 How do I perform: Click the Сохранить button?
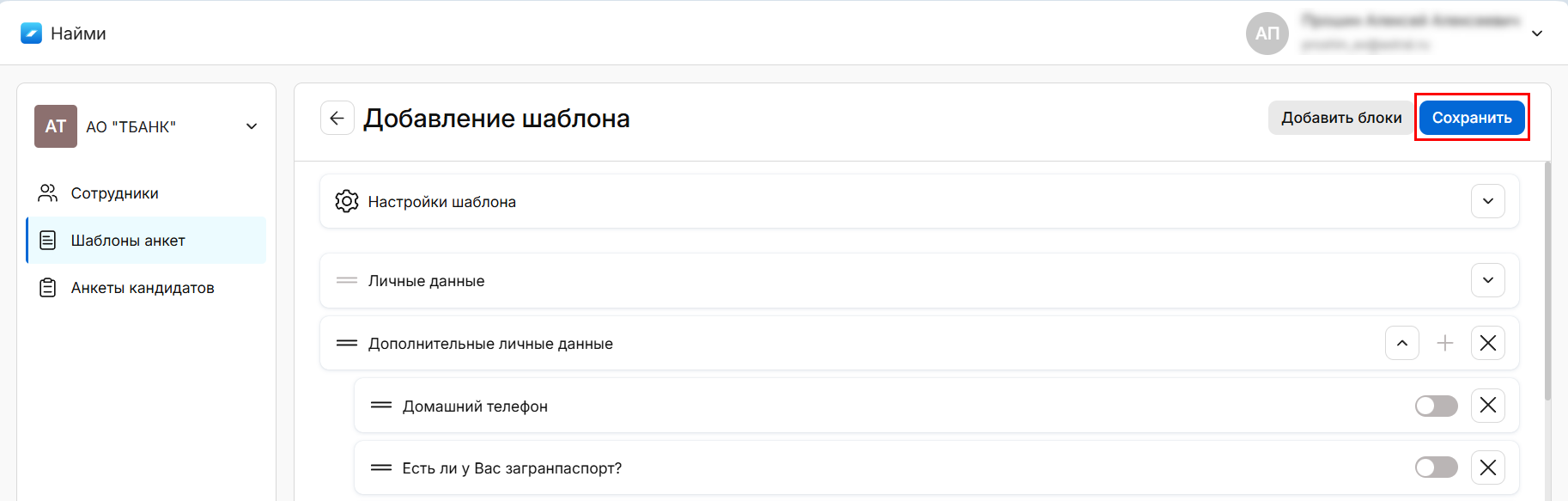tap(1471, 118)
